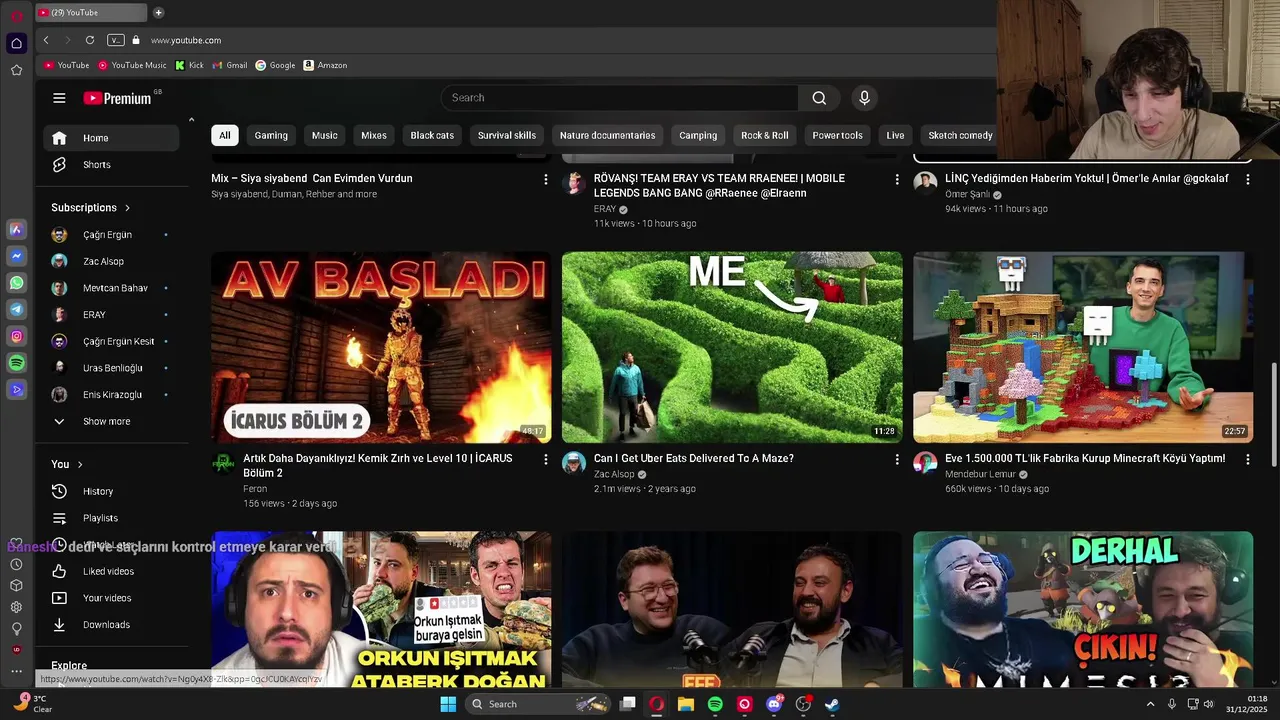Reload the page with refresh icon
The image size is (1280, 720).
point(90,40)
